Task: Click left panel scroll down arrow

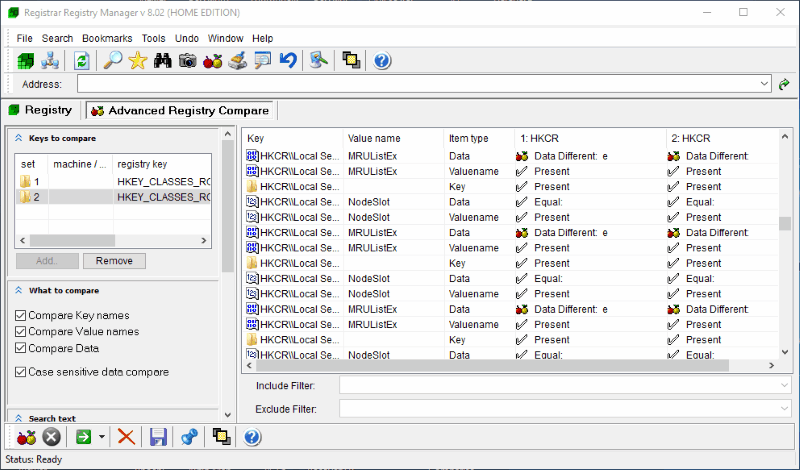Action: pyautogui.click(x=228, y=415)
